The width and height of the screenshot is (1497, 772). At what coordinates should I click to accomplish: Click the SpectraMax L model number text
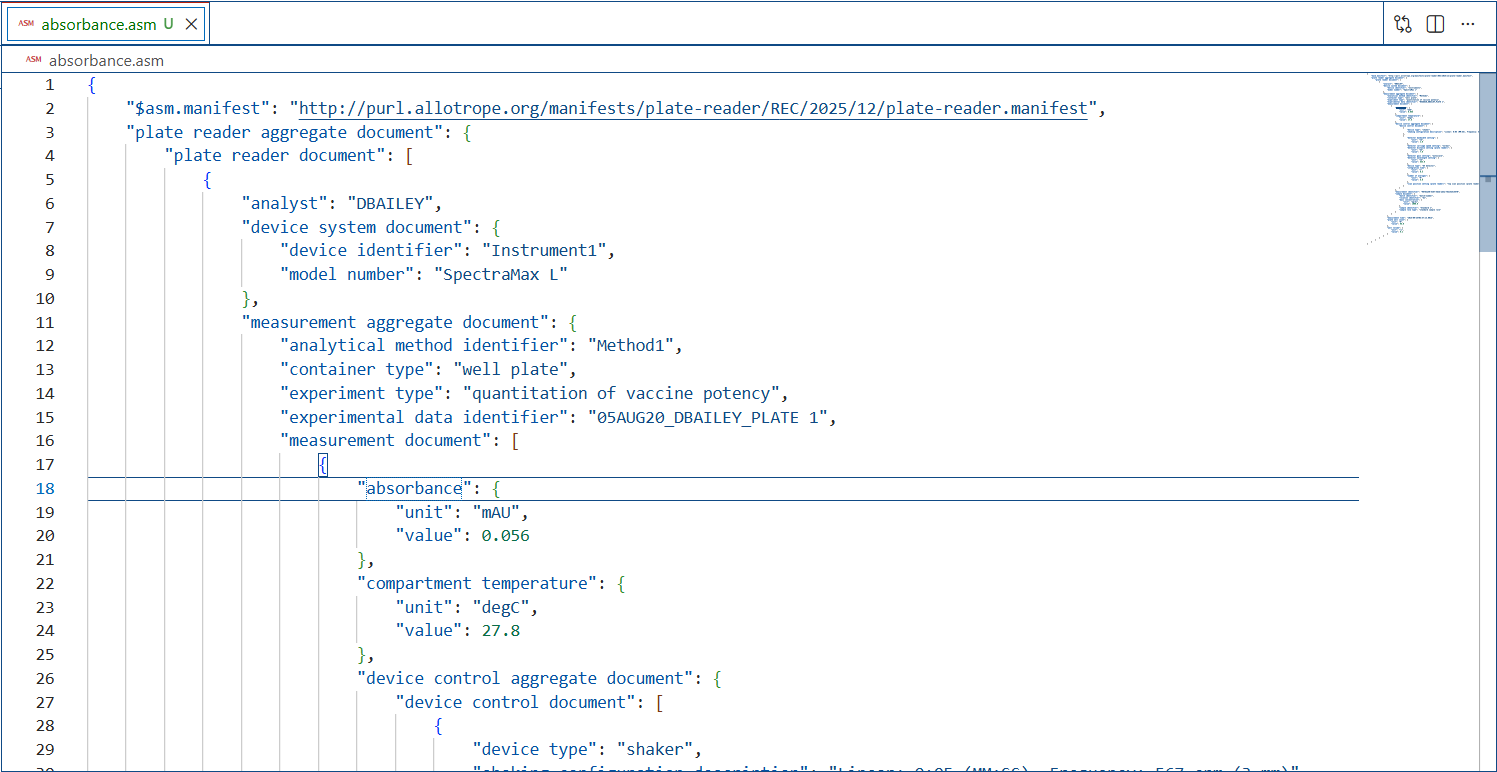pyautogui.click(x=501, y=274)
